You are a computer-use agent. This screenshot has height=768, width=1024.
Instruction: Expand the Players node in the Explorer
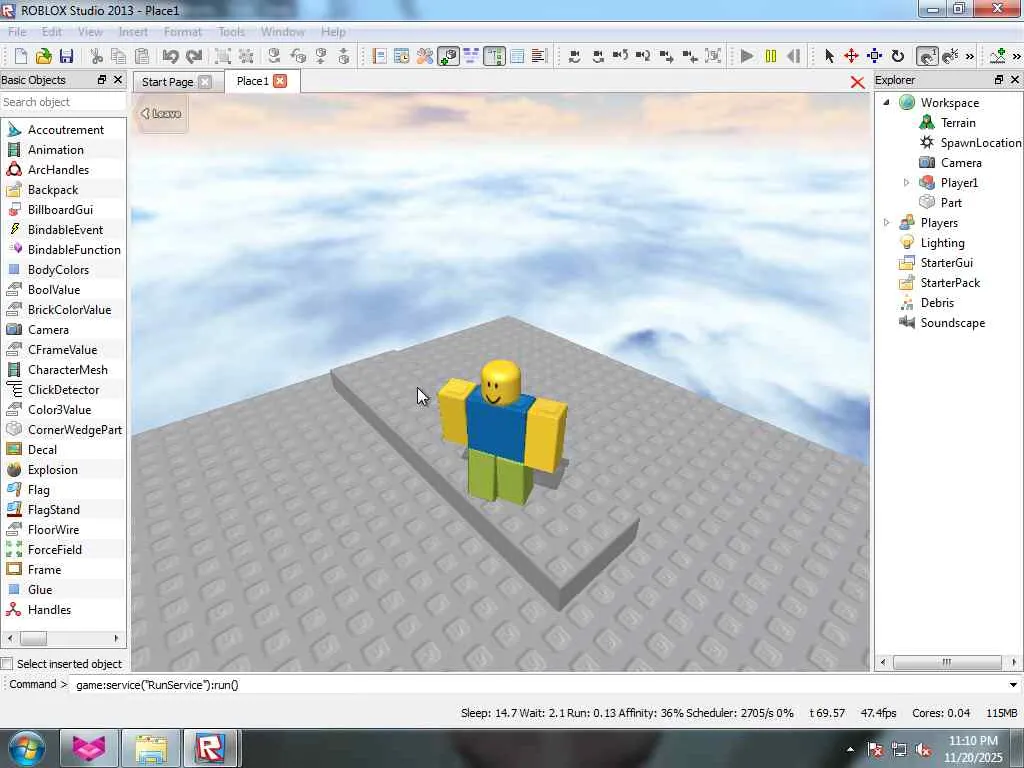coord(886,223)
